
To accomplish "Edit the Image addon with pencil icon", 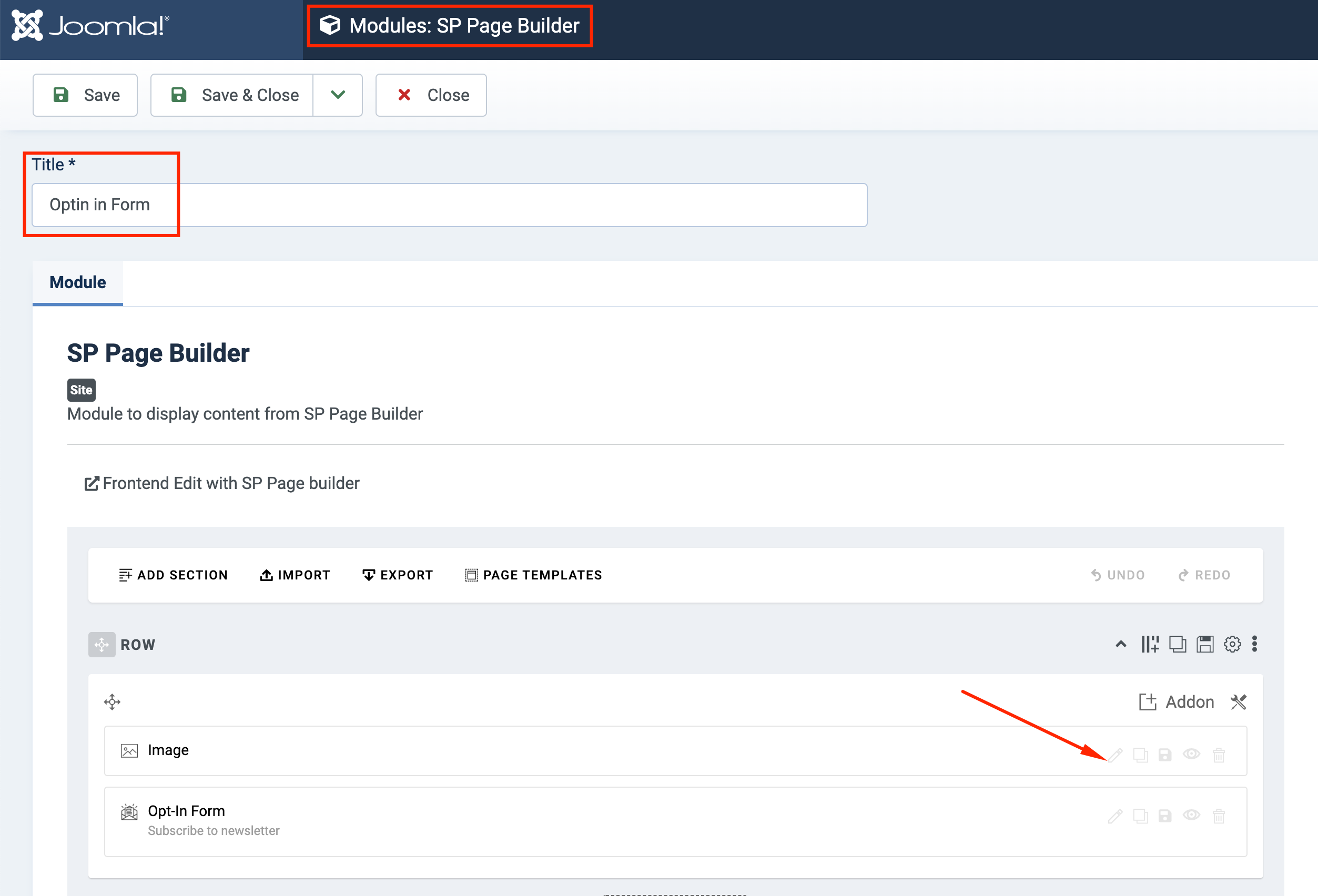I will pos(1116,754).
